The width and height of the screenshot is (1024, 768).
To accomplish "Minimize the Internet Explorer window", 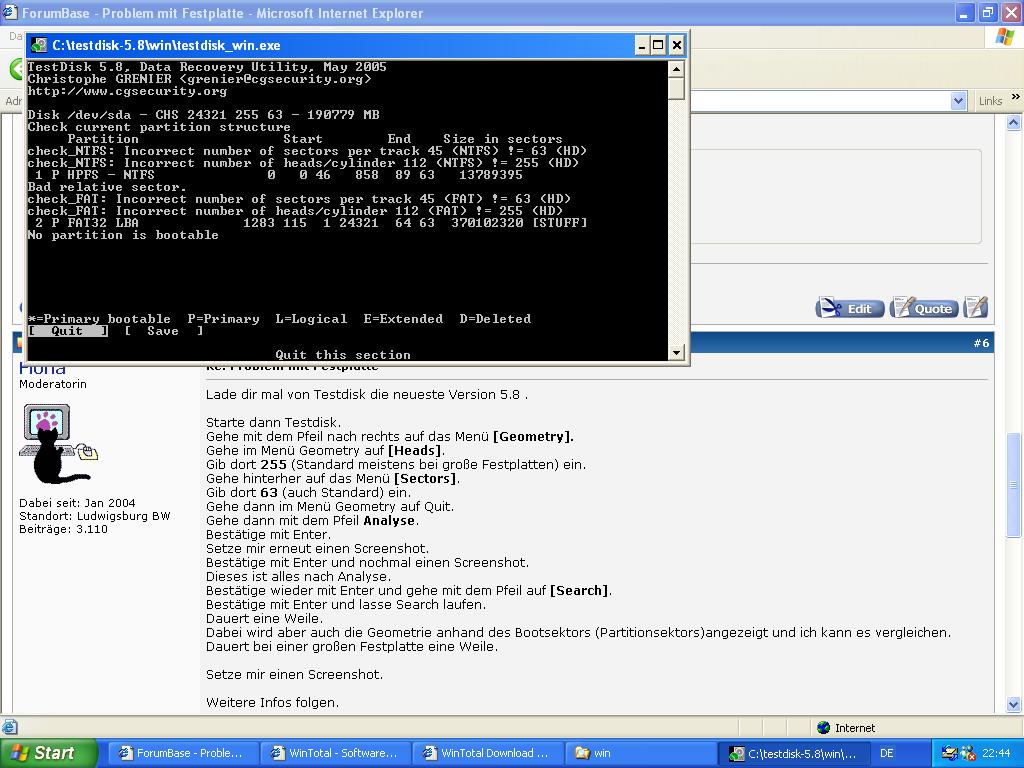I will coord(965,12).
